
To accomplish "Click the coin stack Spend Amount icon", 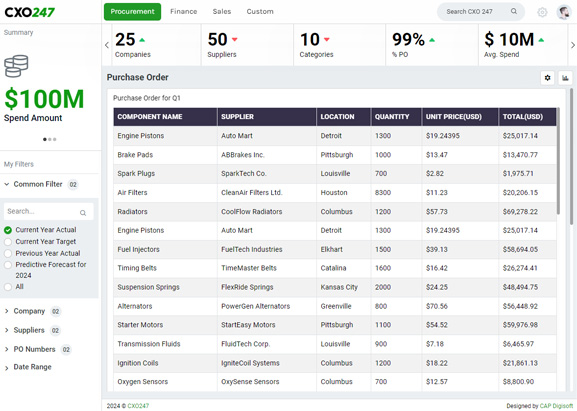I will pos(16,66).
